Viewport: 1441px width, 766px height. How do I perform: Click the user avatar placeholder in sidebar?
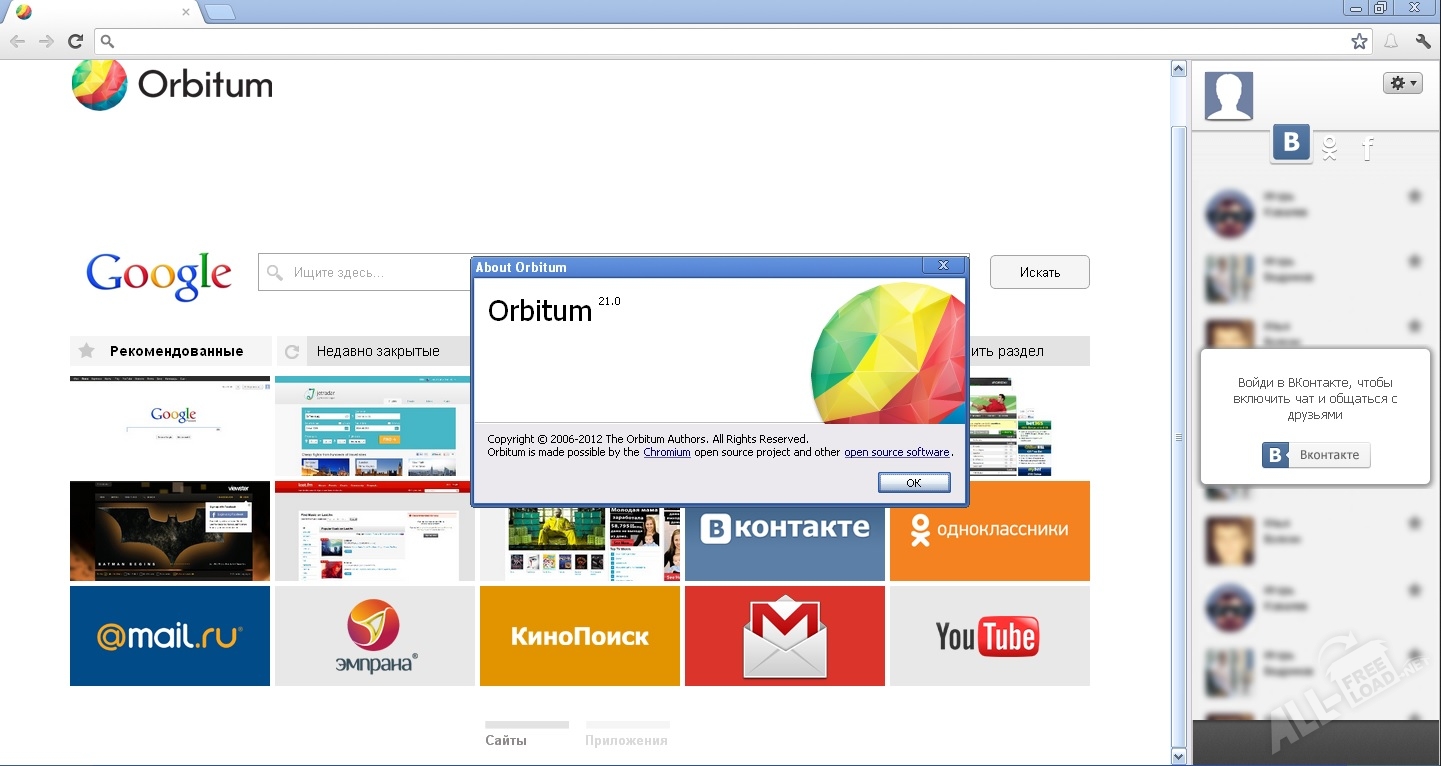tap(1228, 96)
